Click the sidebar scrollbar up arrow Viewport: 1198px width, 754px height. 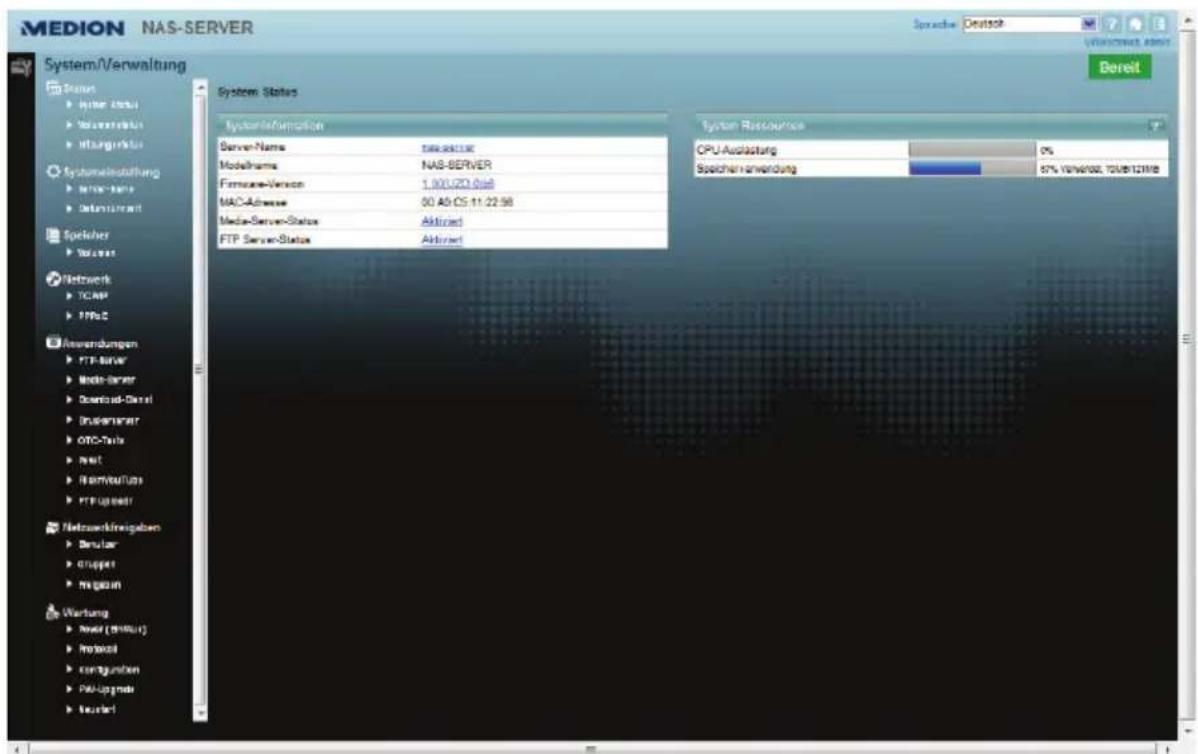click(x=200, y=87)
